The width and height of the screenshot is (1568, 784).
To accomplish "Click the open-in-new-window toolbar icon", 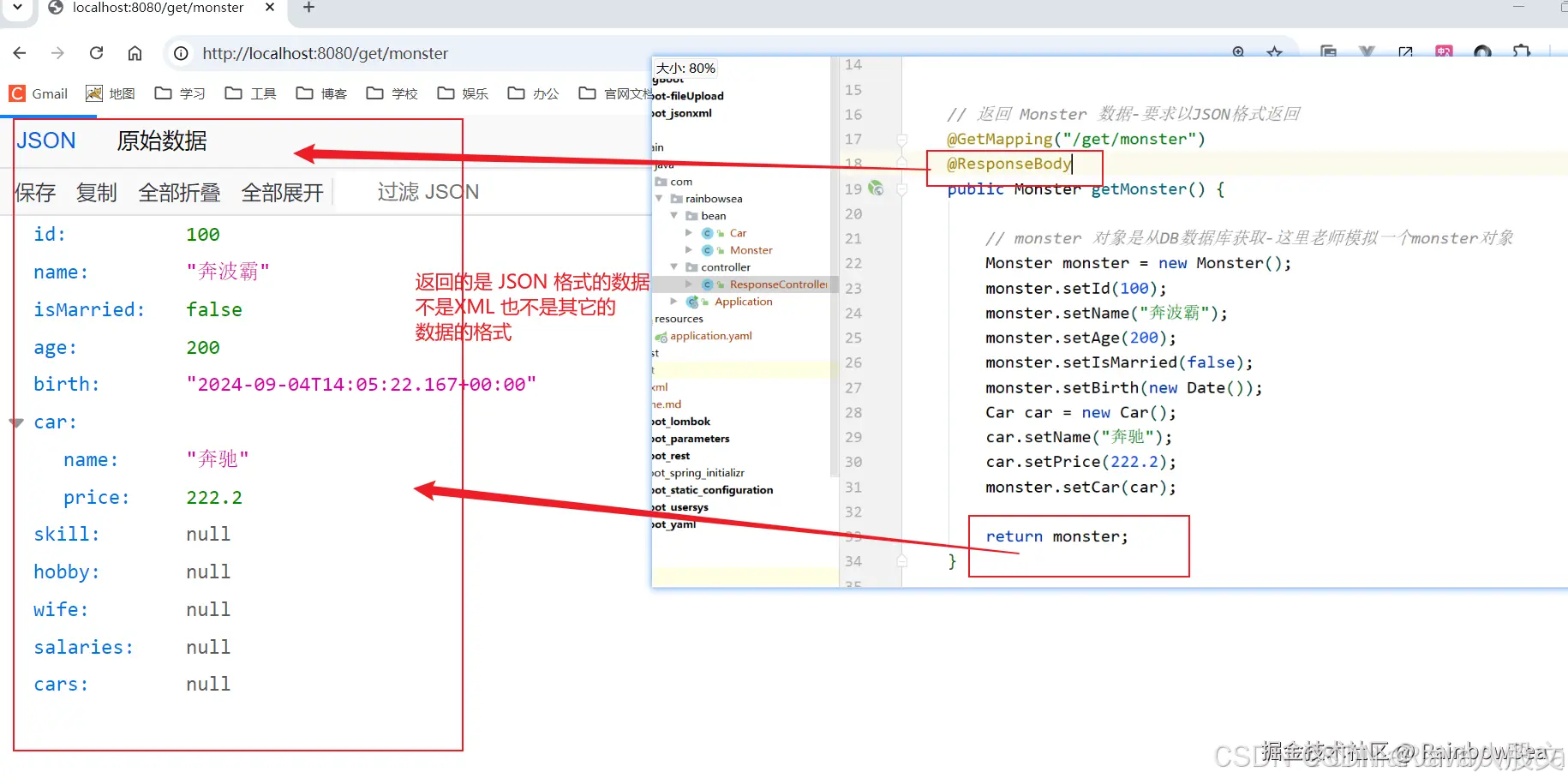I will coord(1405,52).
